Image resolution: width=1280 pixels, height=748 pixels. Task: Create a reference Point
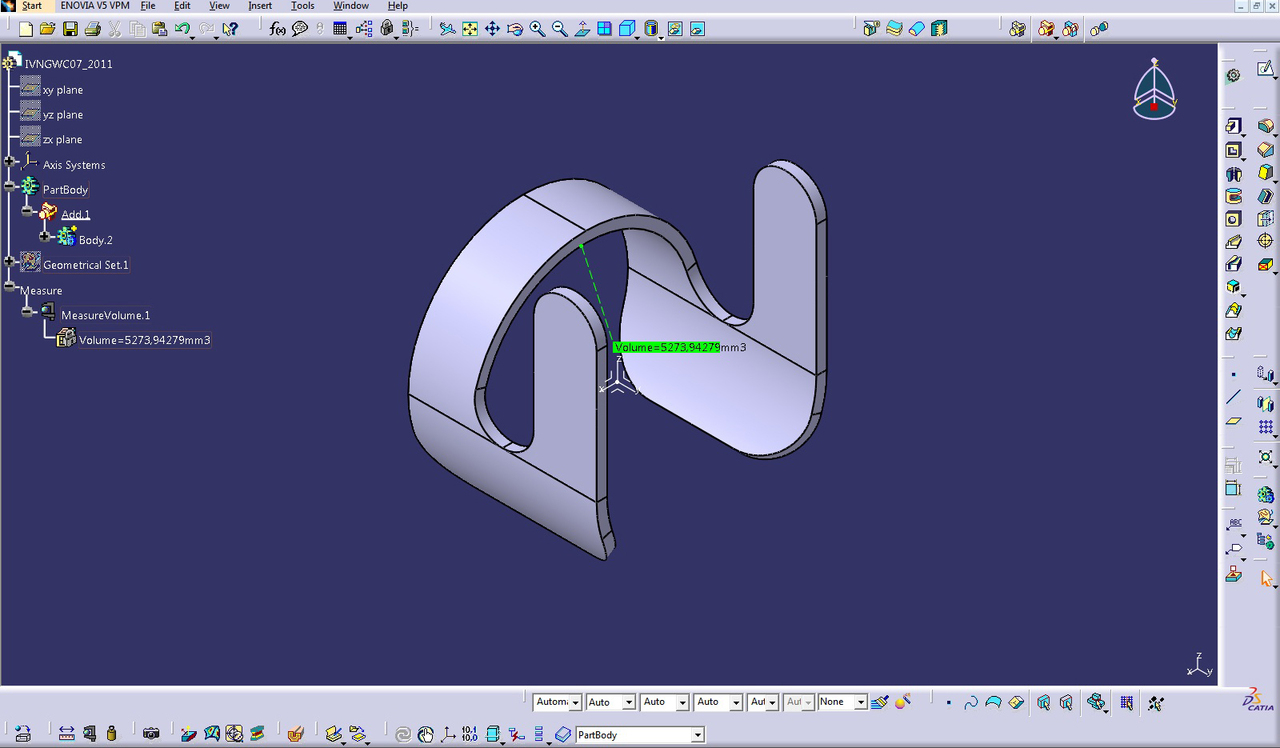(1233, 374)
